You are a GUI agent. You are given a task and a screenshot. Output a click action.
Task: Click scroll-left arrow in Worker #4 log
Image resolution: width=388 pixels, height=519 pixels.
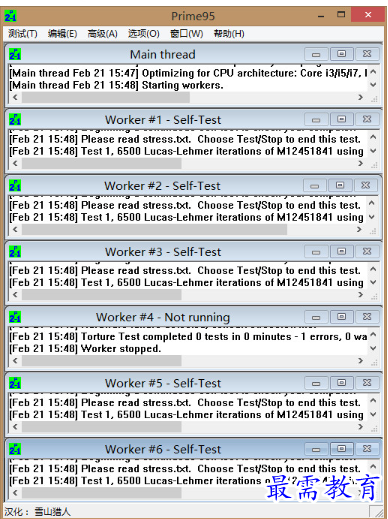(15, 361)
